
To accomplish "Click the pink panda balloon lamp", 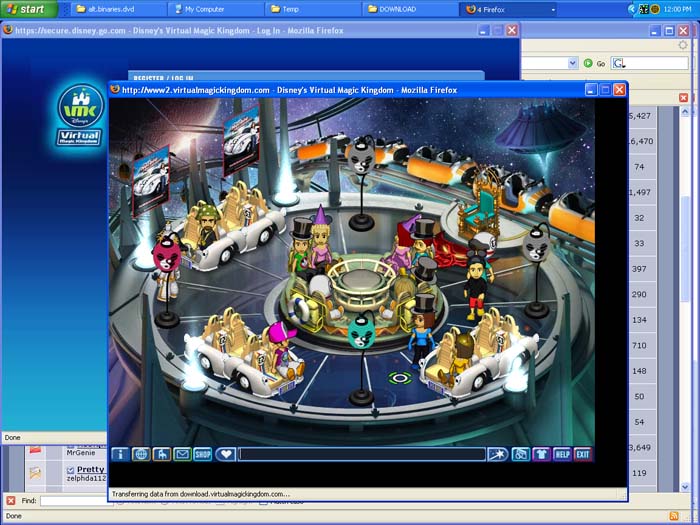I will (x=167, y=257).
